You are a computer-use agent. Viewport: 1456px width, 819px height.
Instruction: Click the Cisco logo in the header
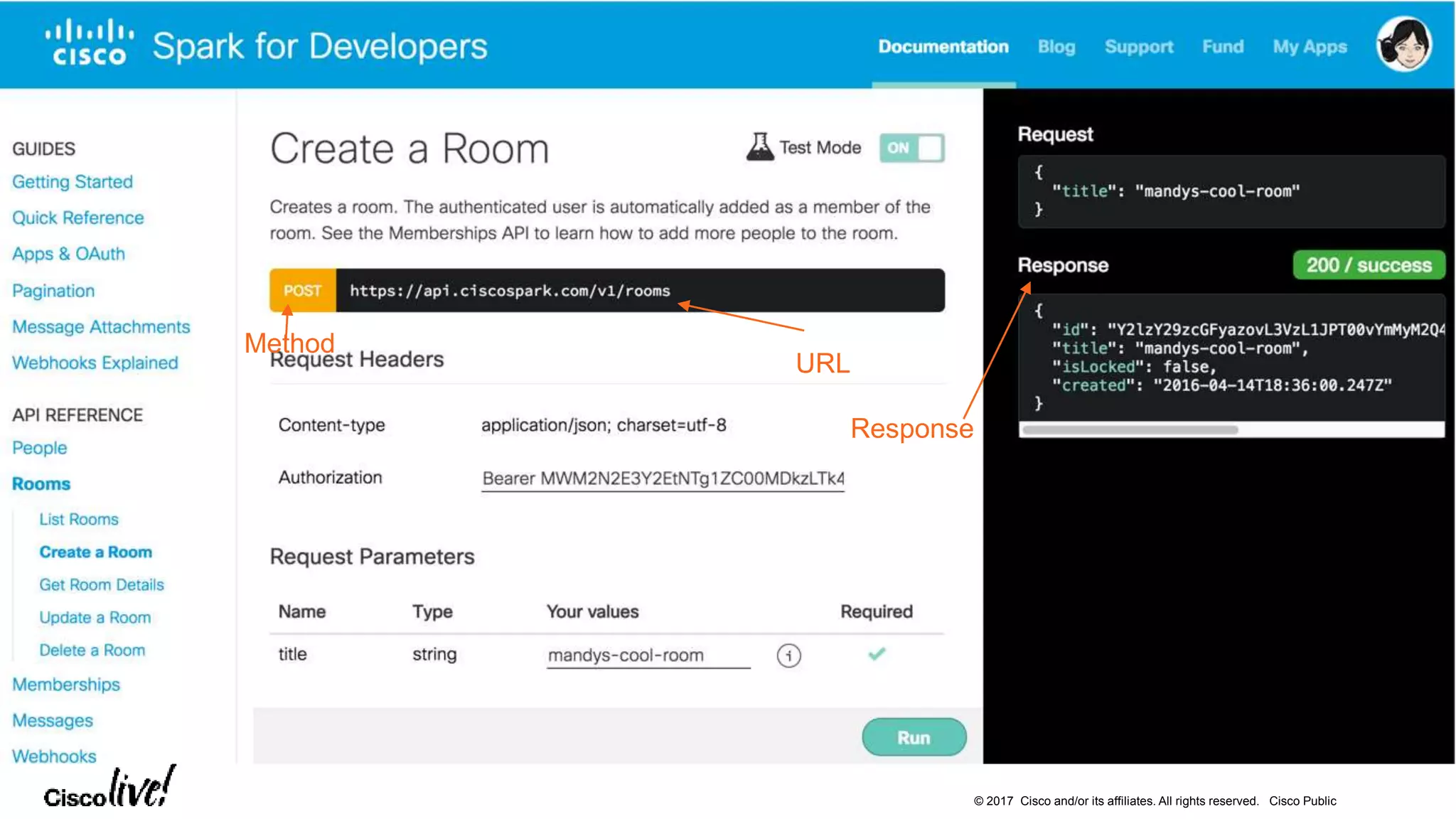(88, 44)
